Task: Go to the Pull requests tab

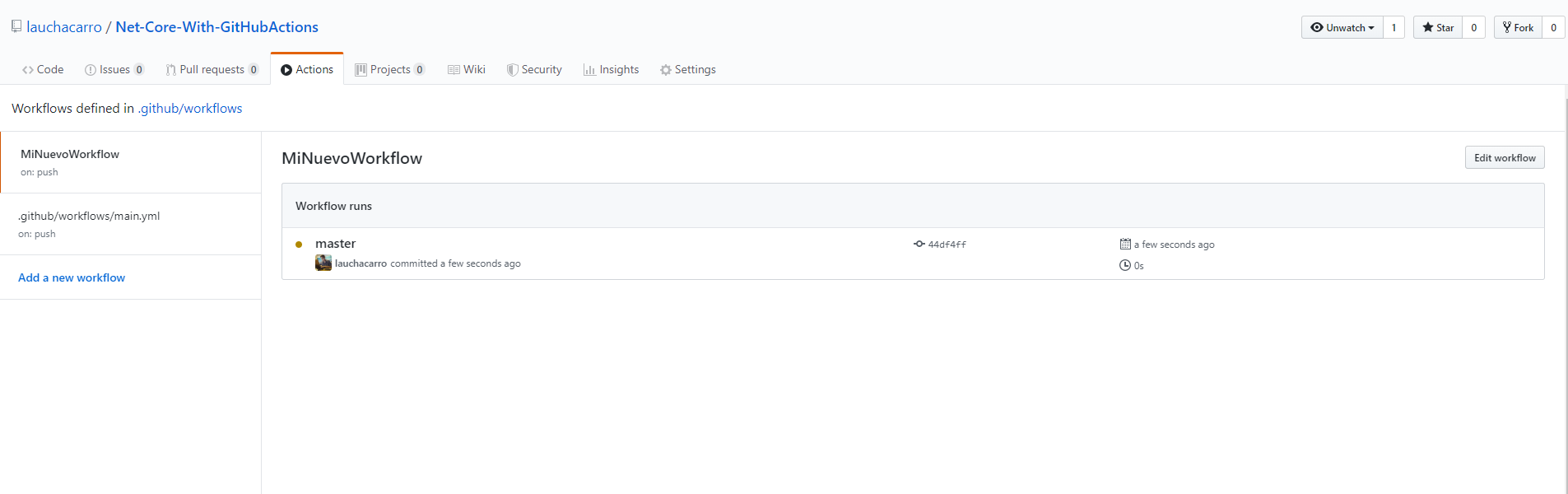Action: 212,69
